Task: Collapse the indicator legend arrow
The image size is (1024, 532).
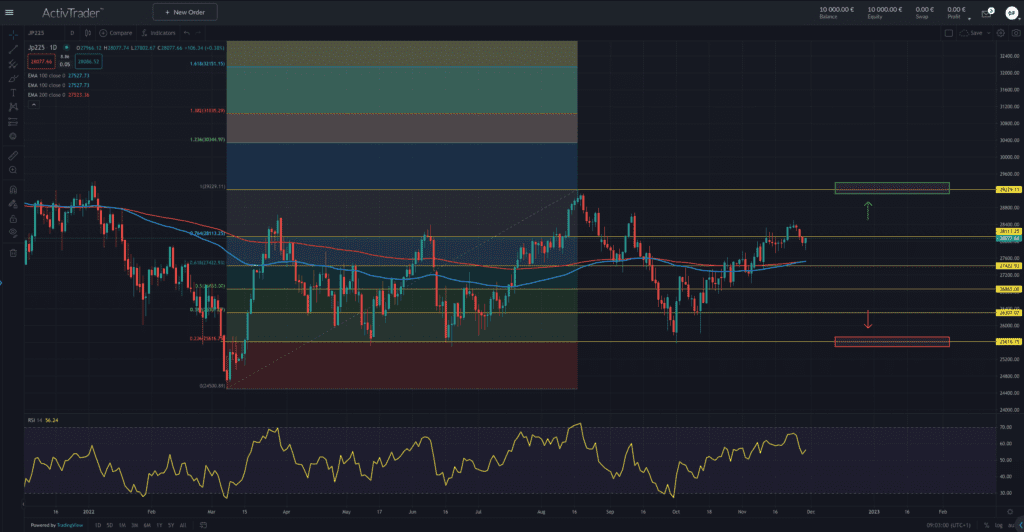Action: pos(33,104)
